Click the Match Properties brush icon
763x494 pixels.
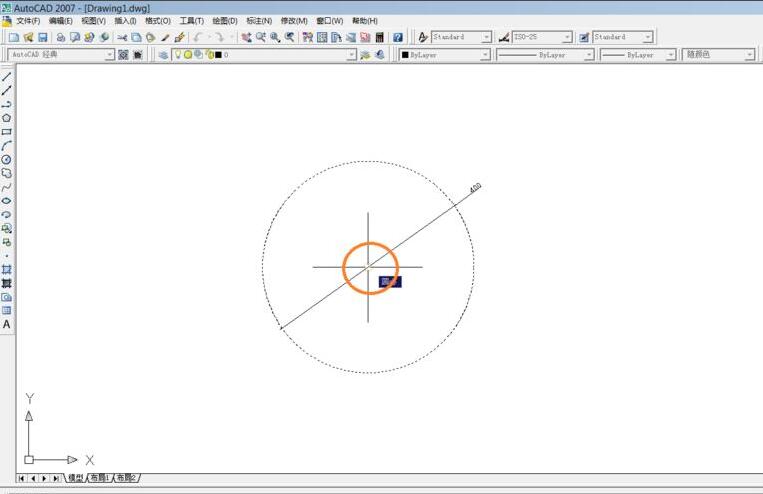[x=166, y=37]
